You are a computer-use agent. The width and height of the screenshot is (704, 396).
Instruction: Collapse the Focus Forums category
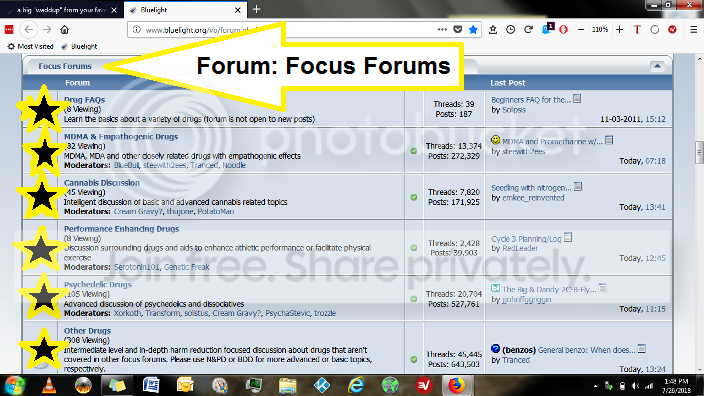(x=657, y=66)
